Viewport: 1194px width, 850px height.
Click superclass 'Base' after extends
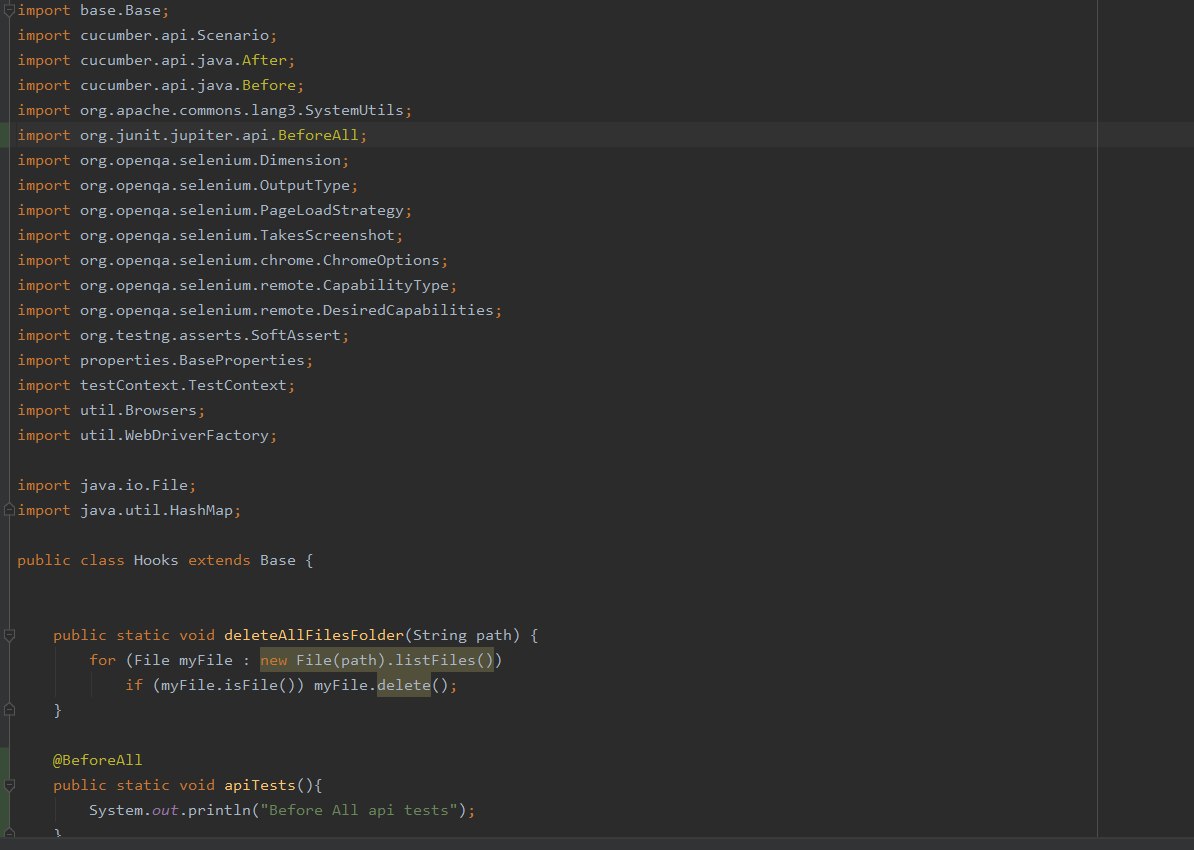pos(278,560)
